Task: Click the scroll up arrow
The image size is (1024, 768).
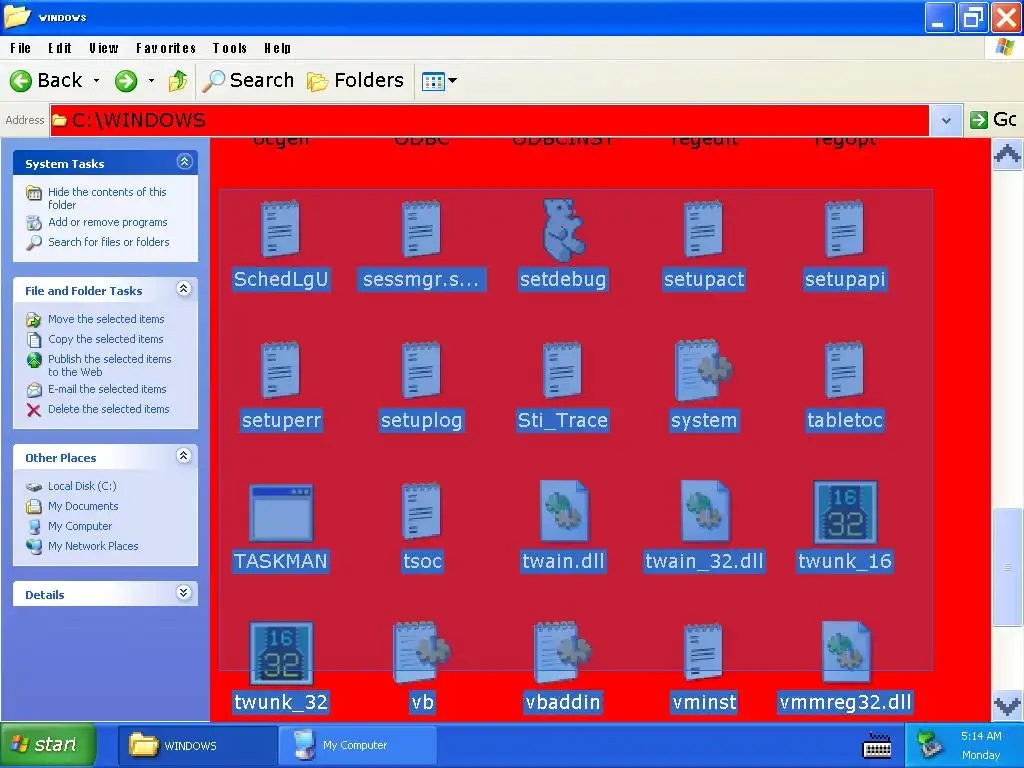Action: tap(1007, 155)
